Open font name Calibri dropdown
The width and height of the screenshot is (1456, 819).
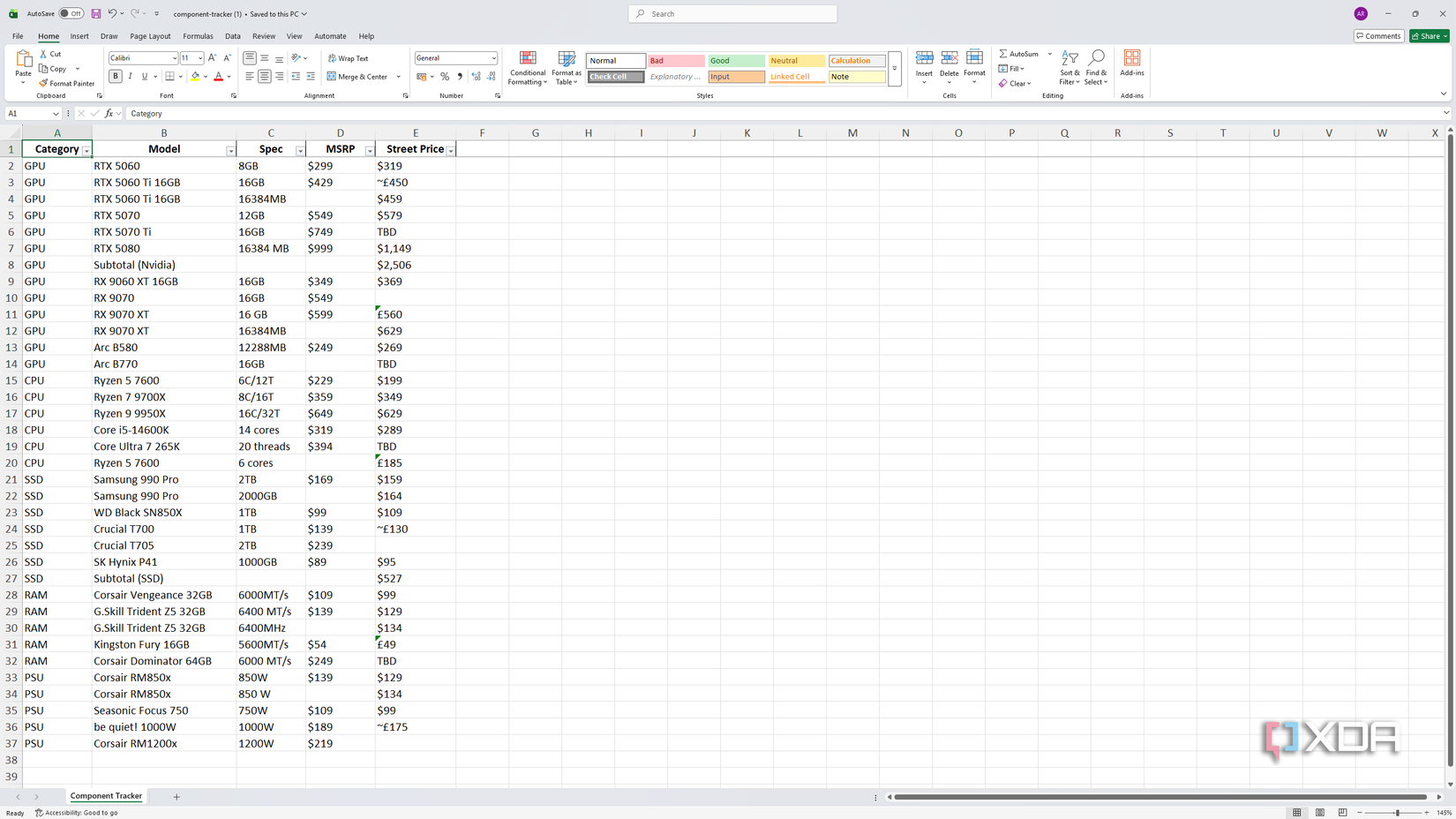[x=175, y=58]
